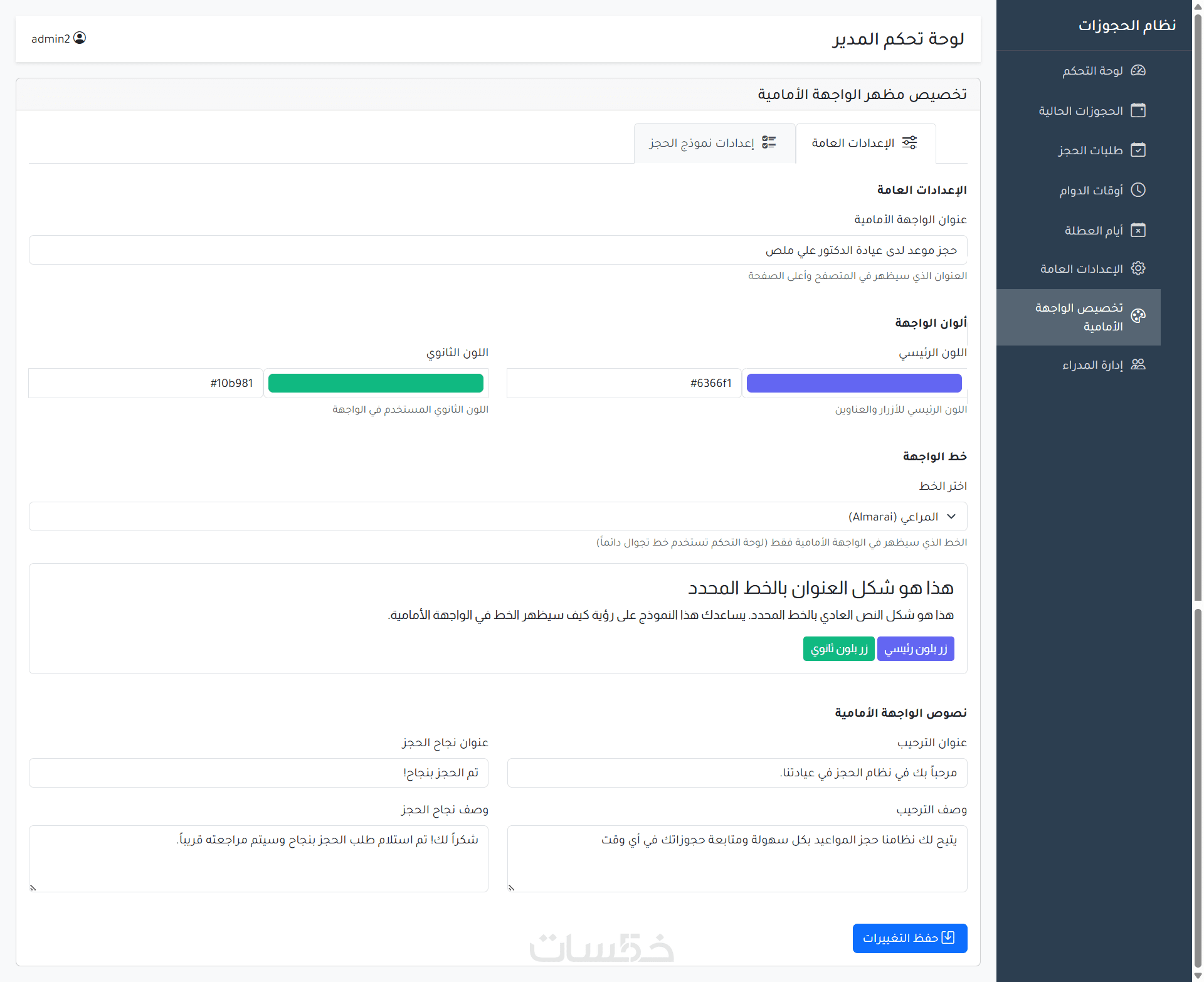1204x982 pixels.
Task: Click the dashboard speedometer icon in sidebar
Action: coord(1138,70)
